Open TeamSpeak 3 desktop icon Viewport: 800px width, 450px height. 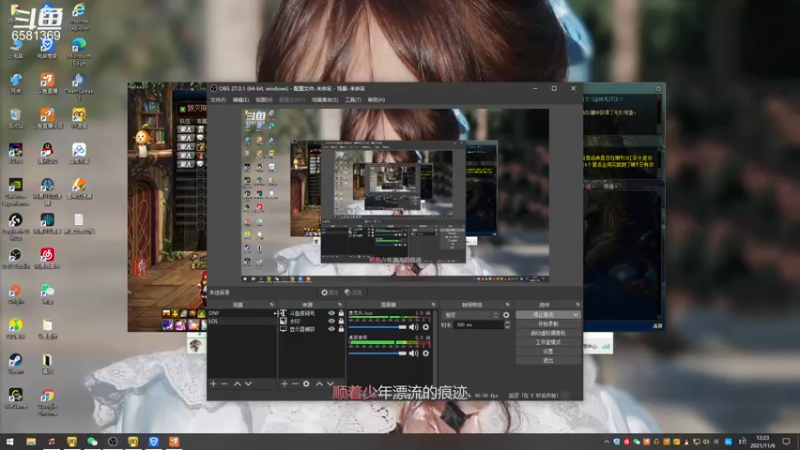coord(79,85)
